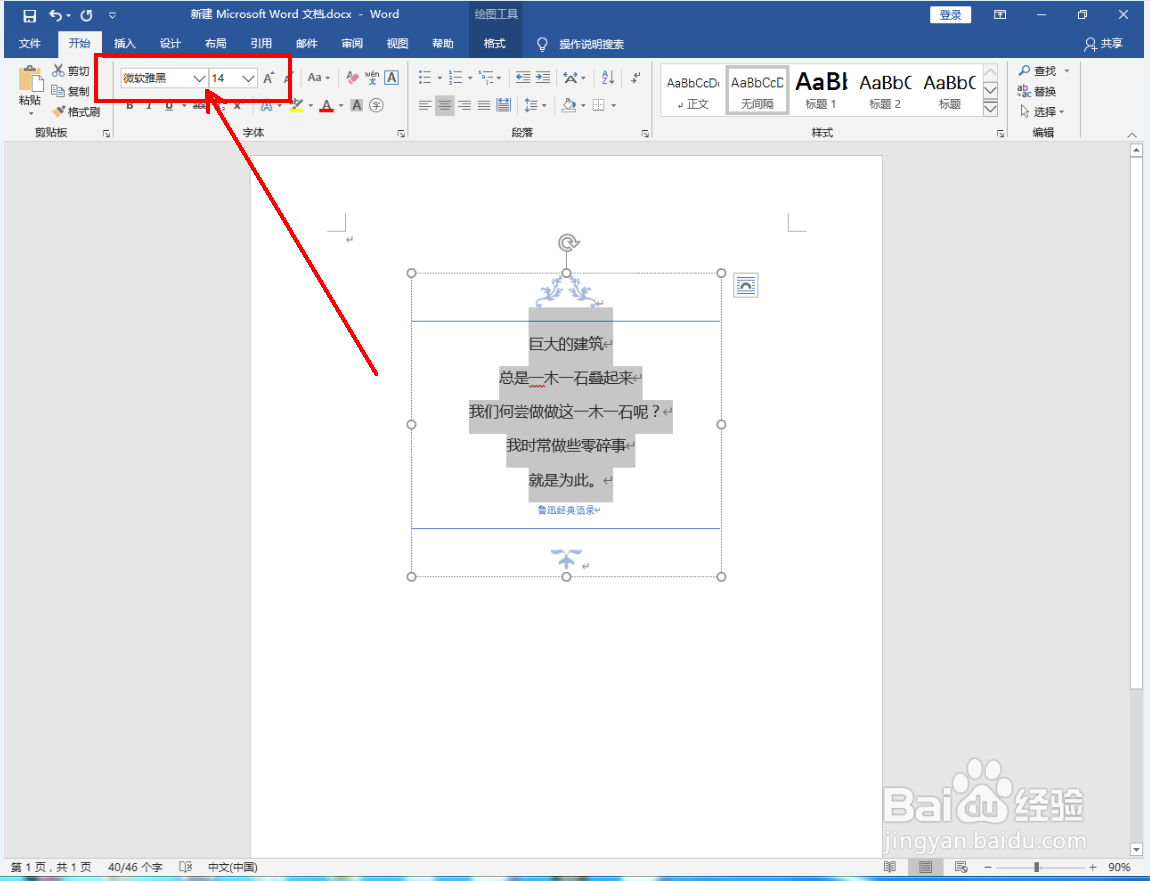Click the Sort icon in Paragraph group
The height and width of the screenshot is (881, 1150).
click(x=607, y=77)
